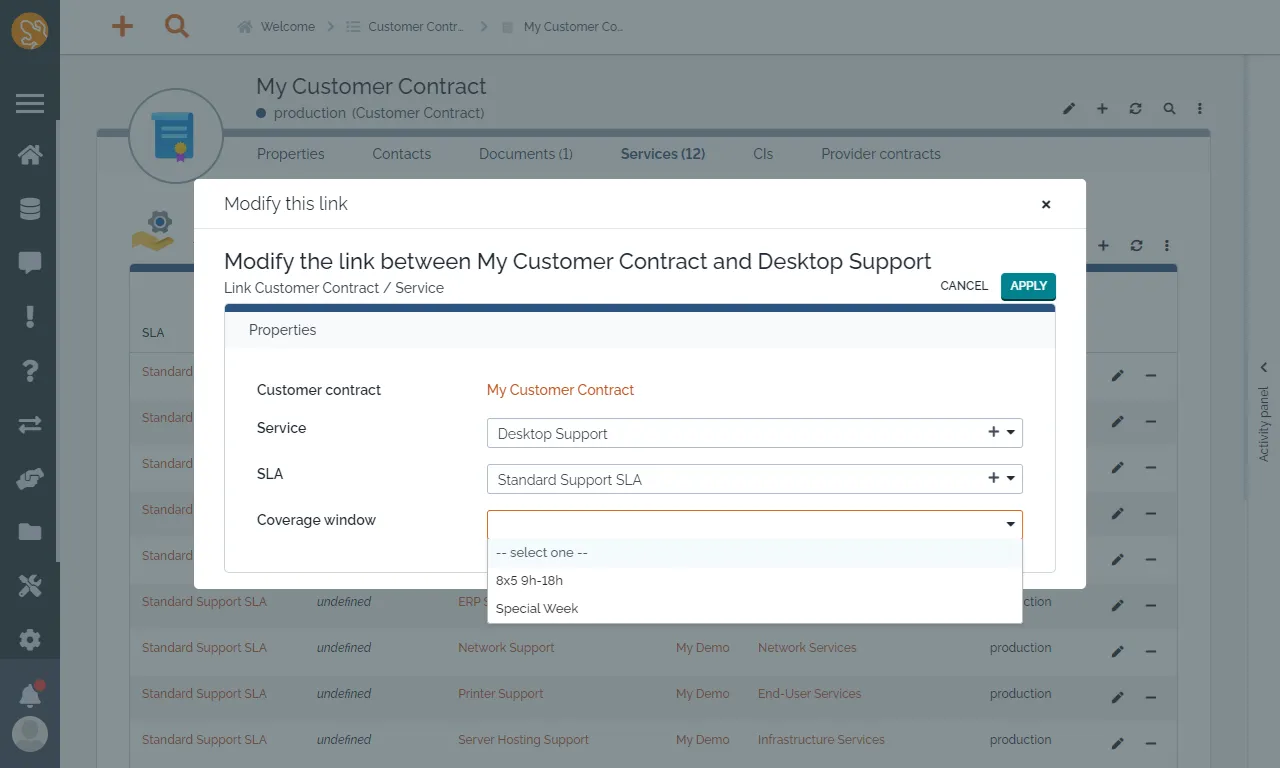Screen dimensions: 1280x768
Task: Open the global search magnifier icon
Action: point(176,27)
